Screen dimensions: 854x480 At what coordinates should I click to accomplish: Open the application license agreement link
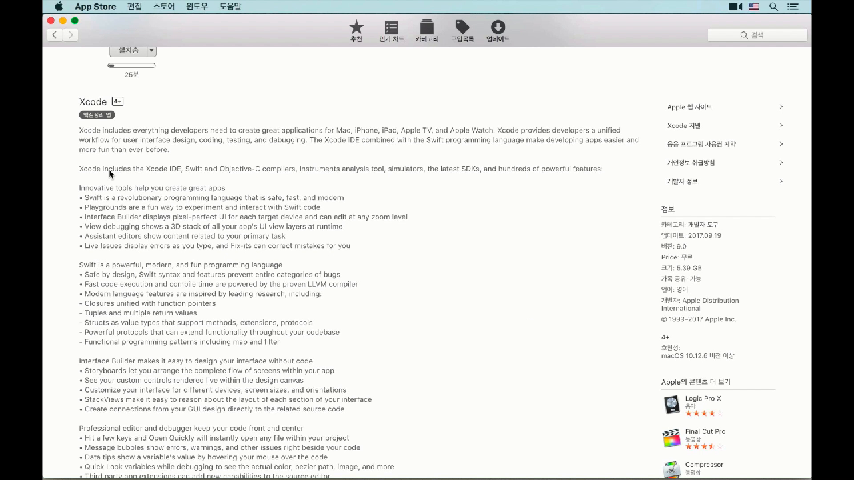tap(724, 144)
